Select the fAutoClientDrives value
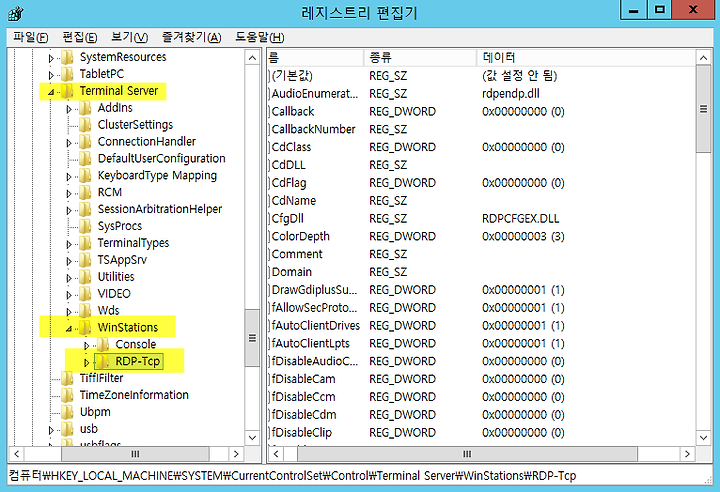This screenshot has width=720, height=492. tap(315, 326)
